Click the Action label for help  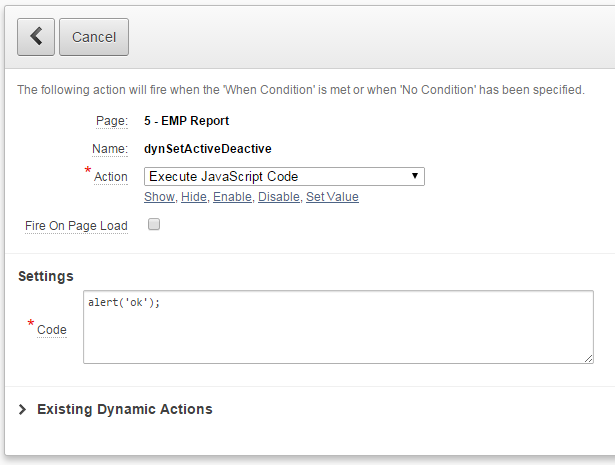(111, 177)
